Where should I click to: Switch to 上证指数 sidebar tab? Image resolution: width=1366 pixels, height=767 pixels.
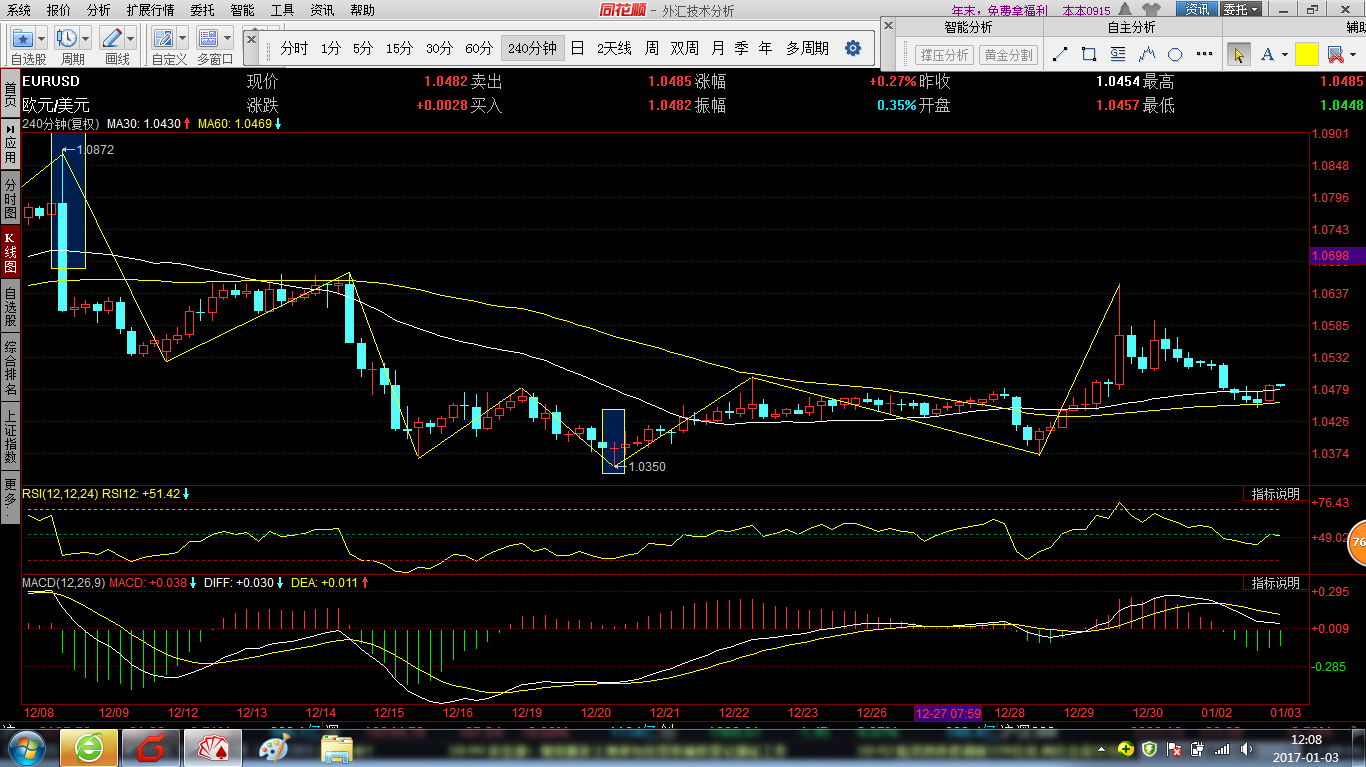pos(10,437)
